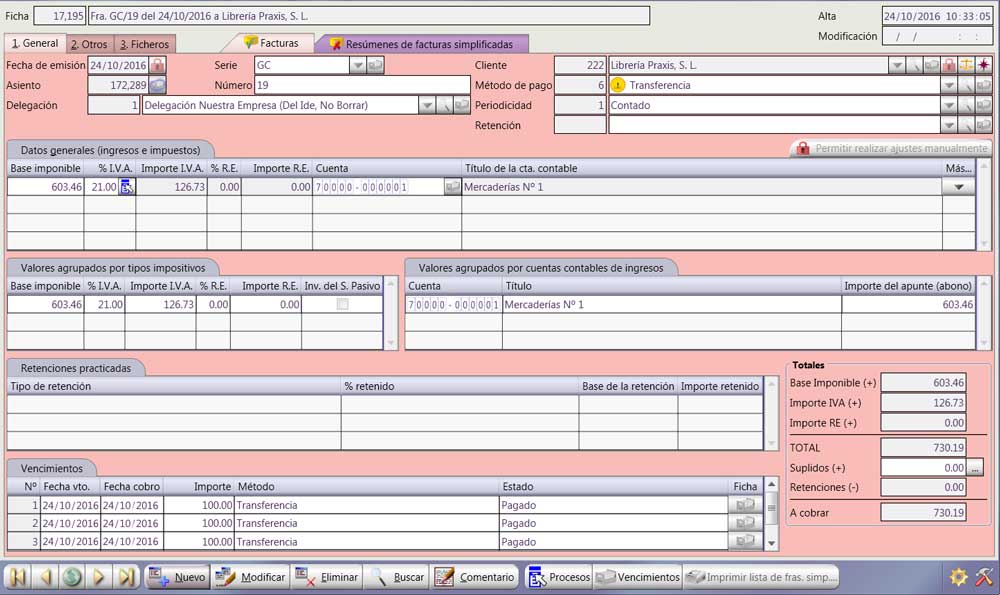Click the Nuevo button
Screen dimensions: 1000x595
178,577
